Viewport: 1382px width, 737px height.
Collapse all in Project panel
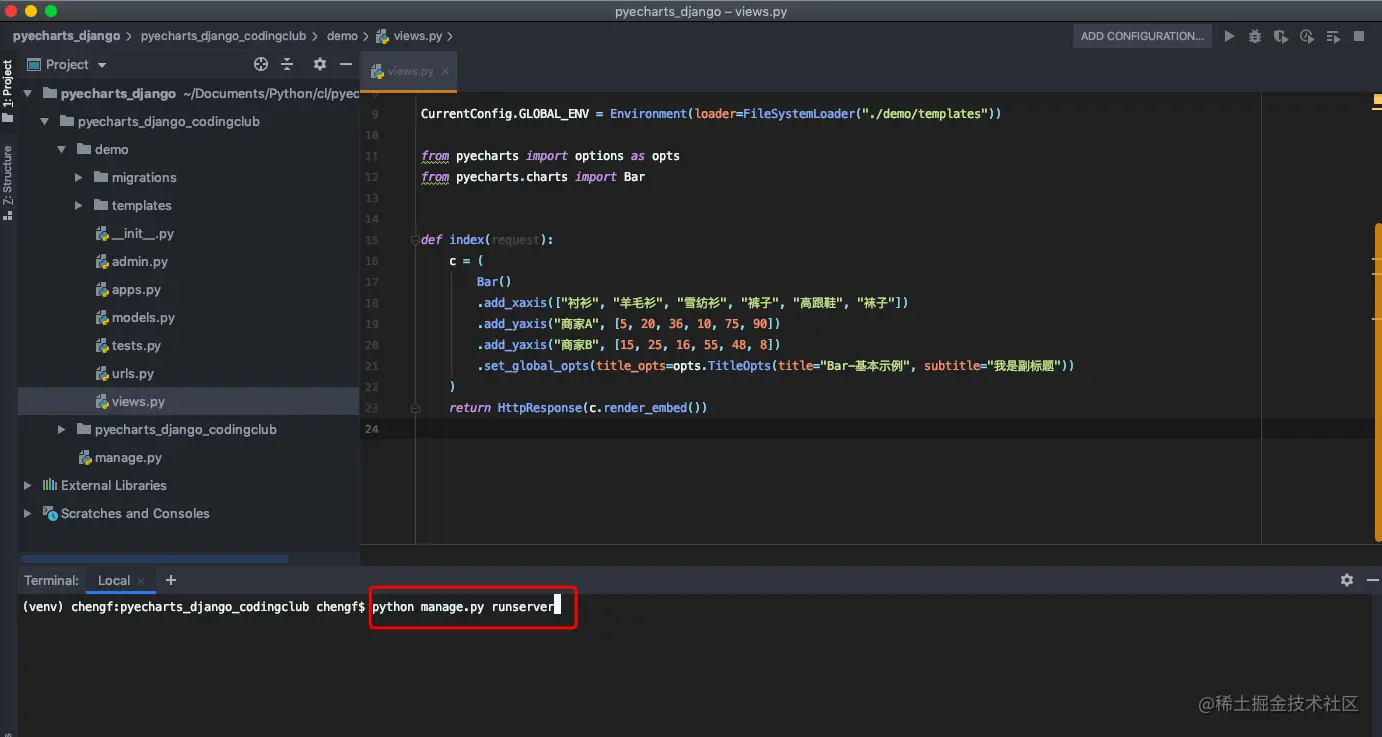pos(287,64)
